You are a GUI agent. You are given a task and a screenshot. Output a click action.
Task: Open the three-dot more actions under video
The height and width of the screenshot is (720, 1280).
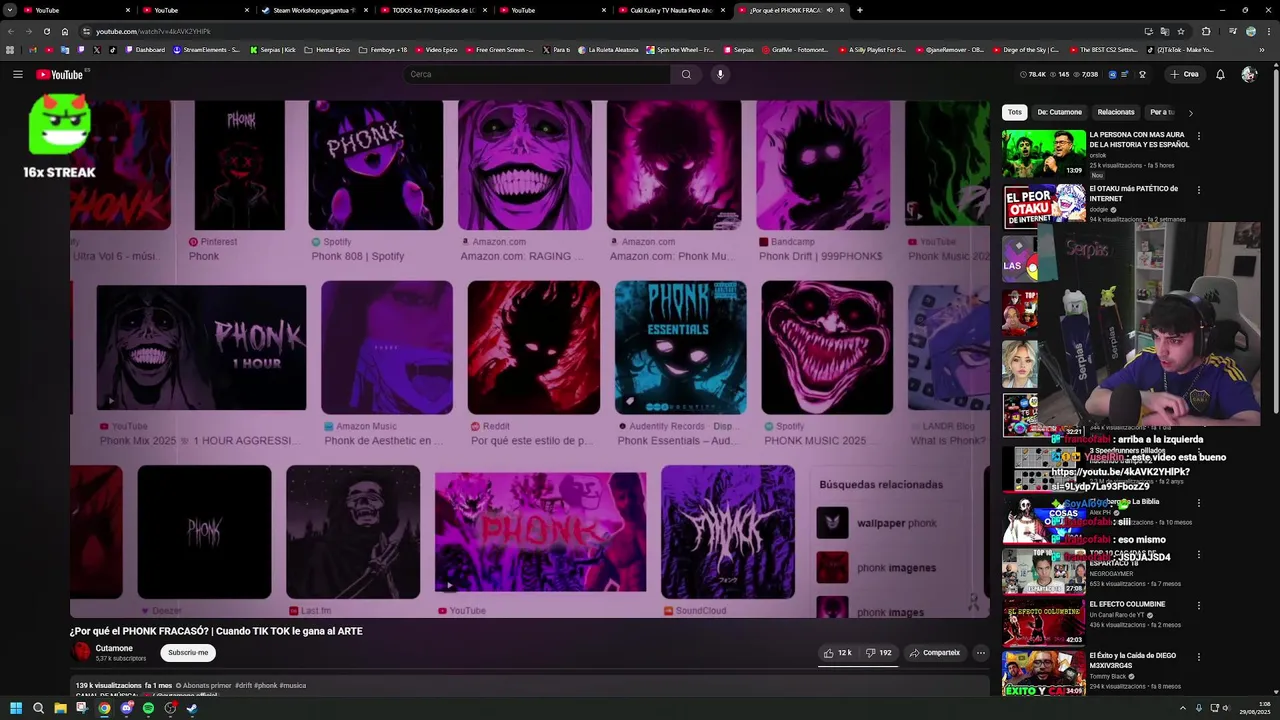(x=980, y=653)
